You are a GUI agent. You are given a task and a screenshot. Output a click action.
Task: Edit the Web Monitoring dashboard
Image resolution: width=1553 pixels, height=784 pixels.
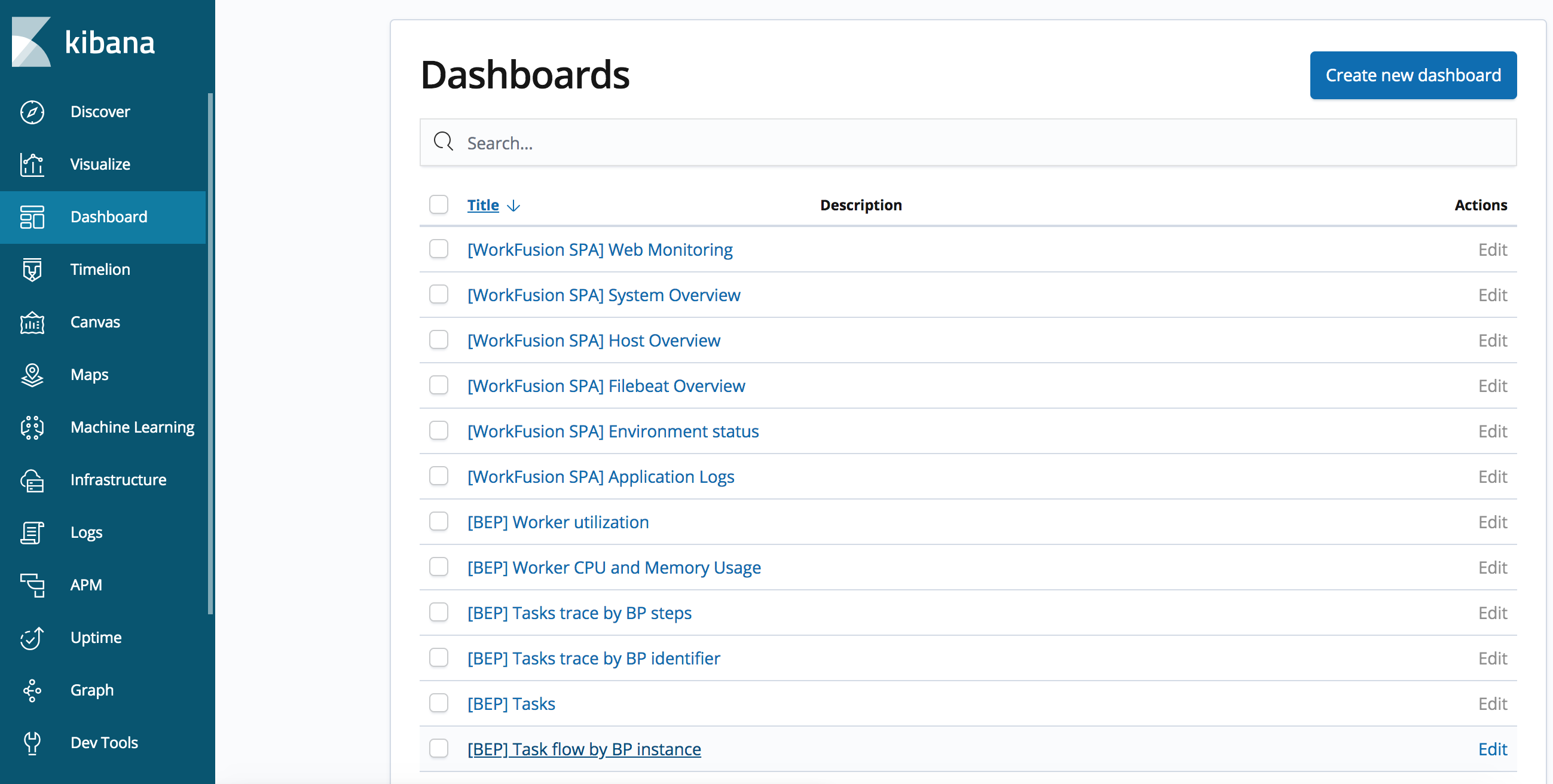coord(1492,250)
